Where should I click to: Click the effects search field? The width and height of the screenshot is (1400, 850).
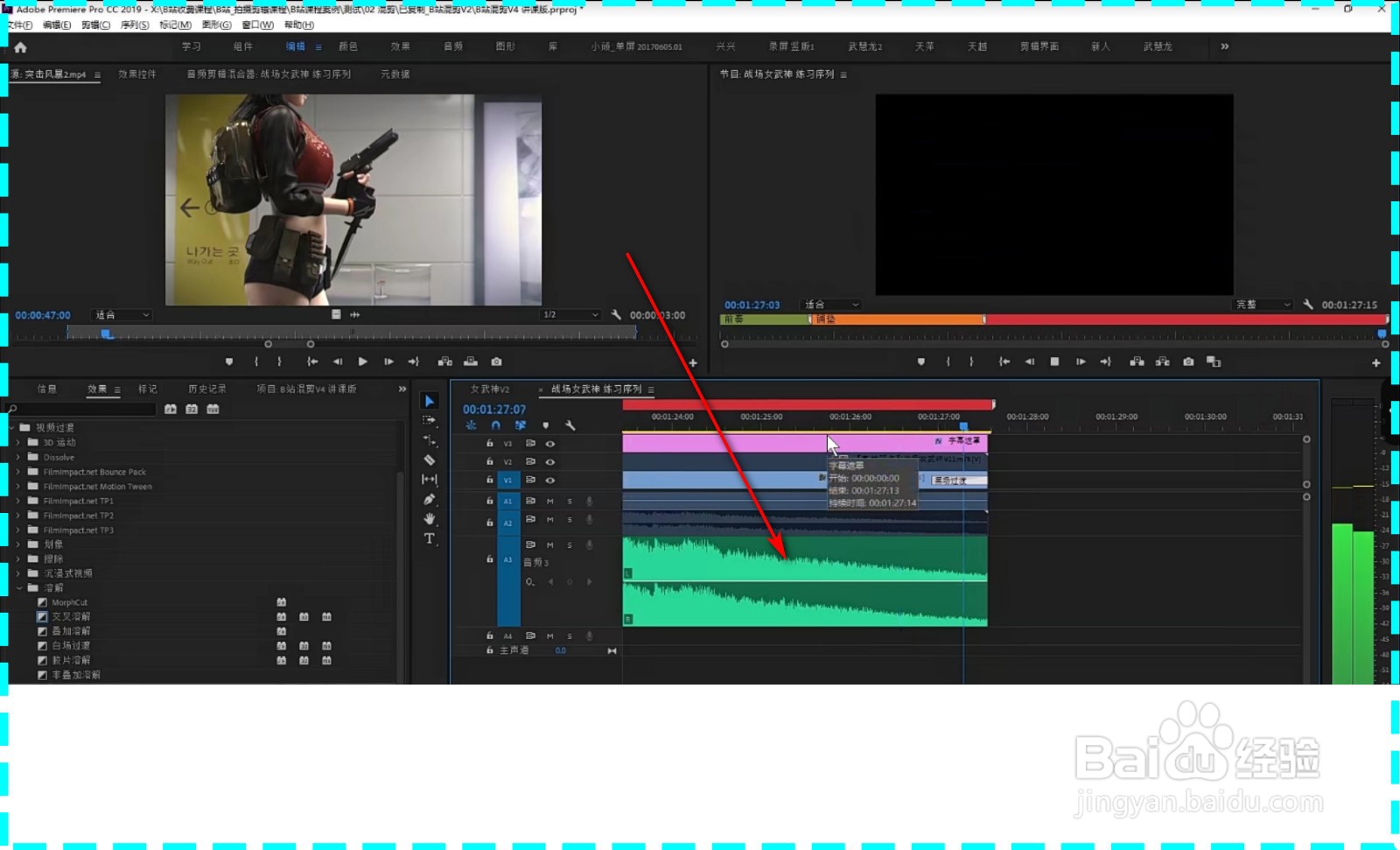coord(83,409)
